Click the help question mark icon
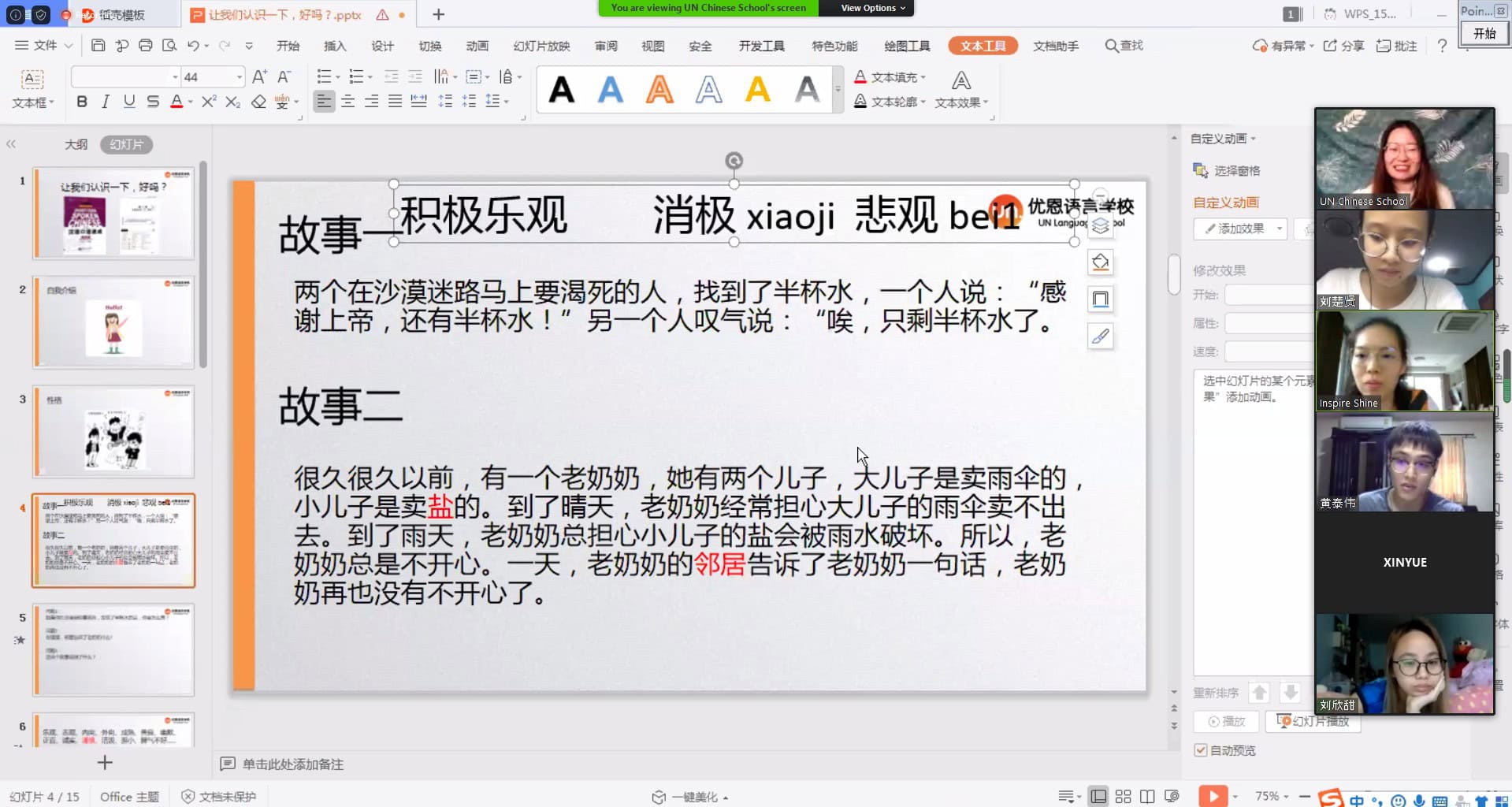This screenshot has width=1512, height=807. (1442, 46)
